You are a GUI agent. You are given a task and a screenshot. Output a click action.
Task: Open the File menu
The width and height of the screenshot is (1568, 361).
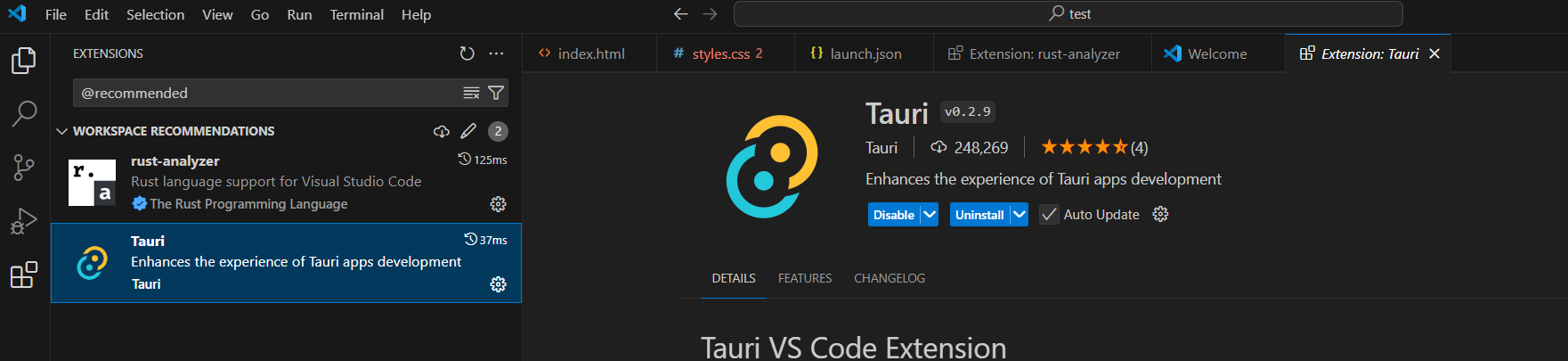pos(56,14)
